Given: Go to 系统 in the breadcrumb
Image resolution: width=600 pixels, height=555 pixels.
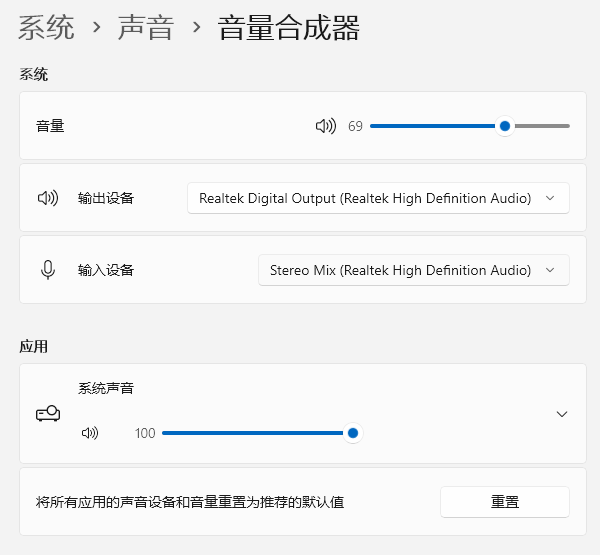Looking at the screenshot, I should tap(46, 28).
